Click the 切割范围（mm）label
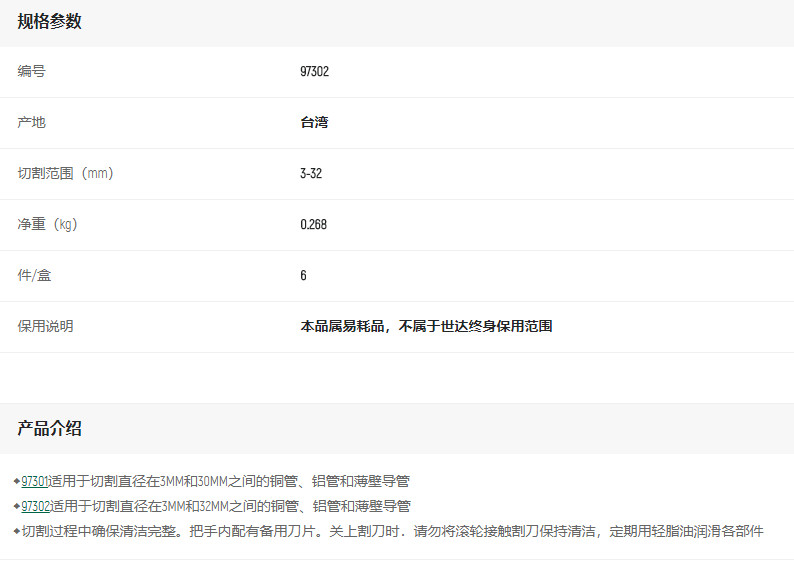This screenshot has width=794, height=570. tap(65, 174)
